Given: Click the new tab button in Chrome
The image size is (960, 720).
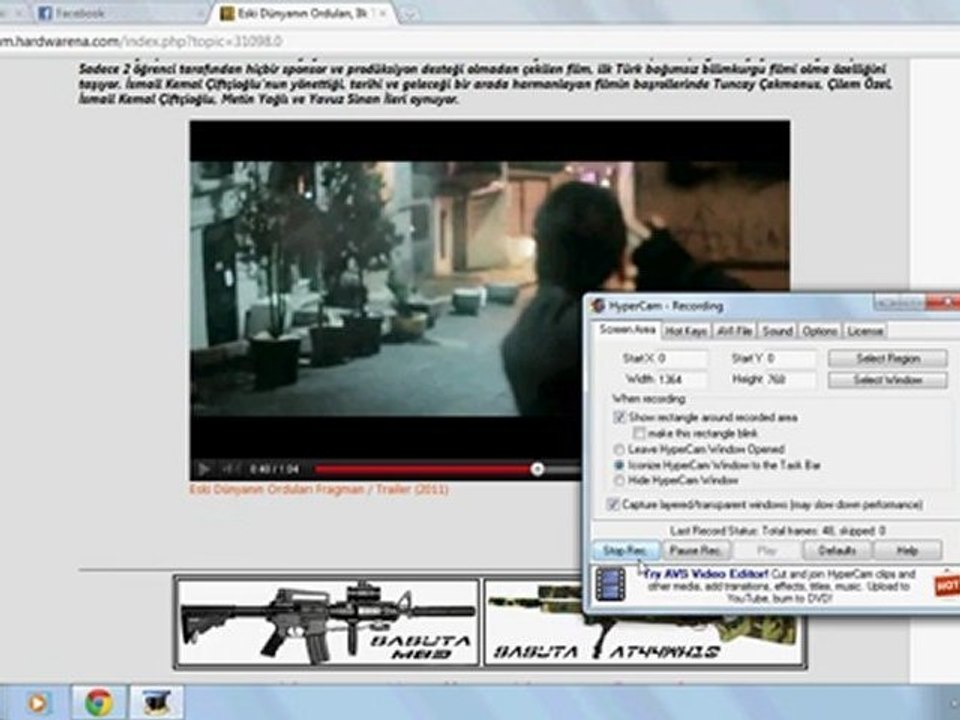Looking at the screenshot, I should coord(410,14).
